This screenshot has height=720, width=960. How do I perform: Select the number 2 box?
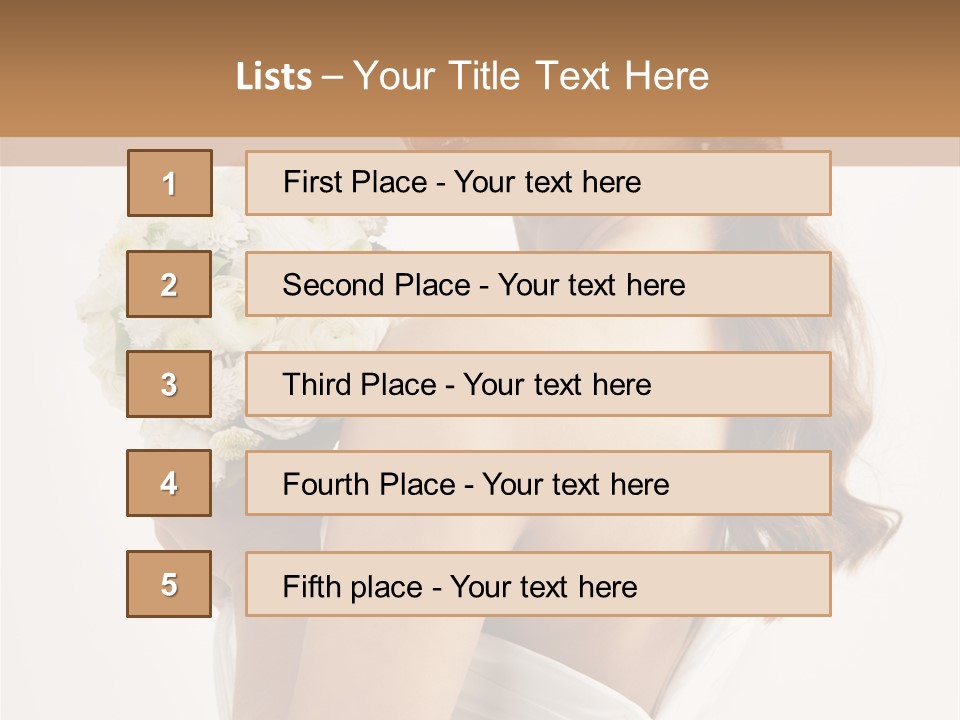(x=169, y=284)
